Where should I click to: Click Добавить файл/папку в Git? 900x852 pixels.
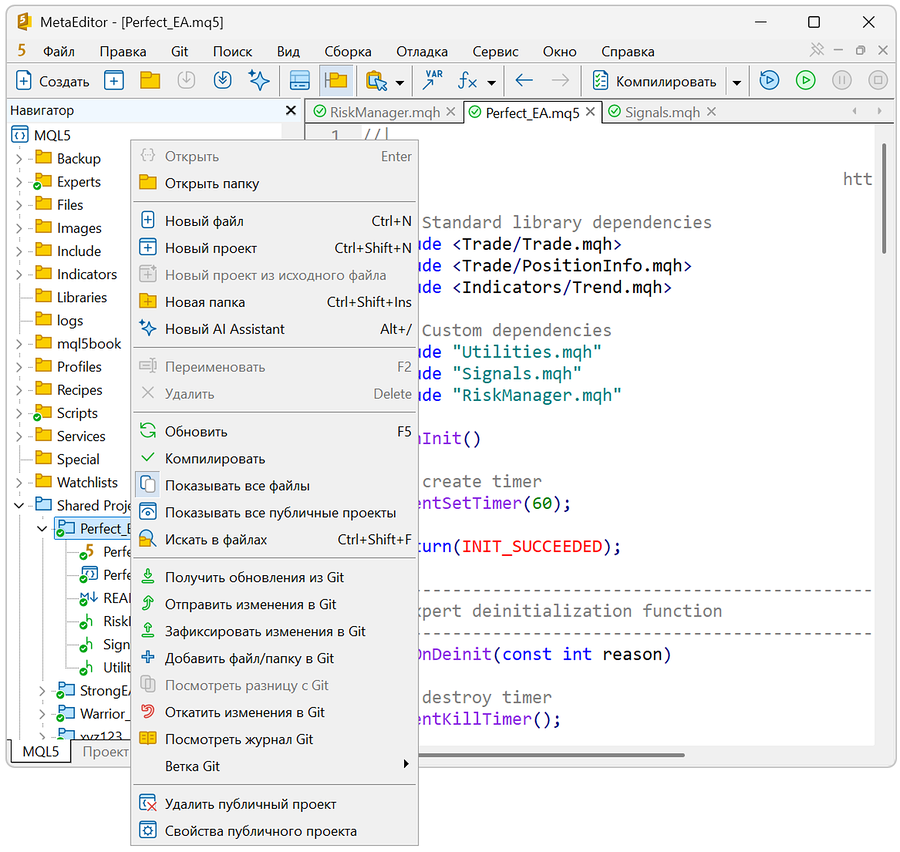pyautogui.click(x=274, y=659)
